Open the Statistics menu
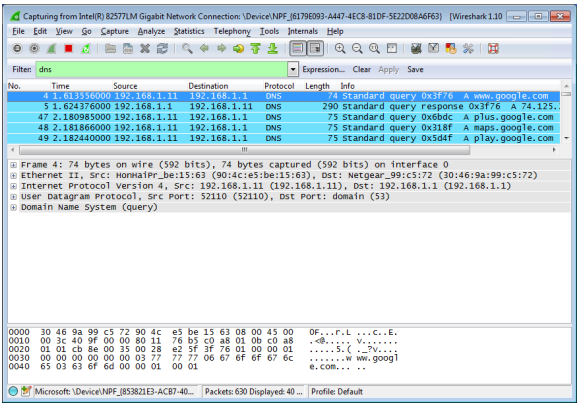Viewport: 584px width, 409px height. coord(189,31)
